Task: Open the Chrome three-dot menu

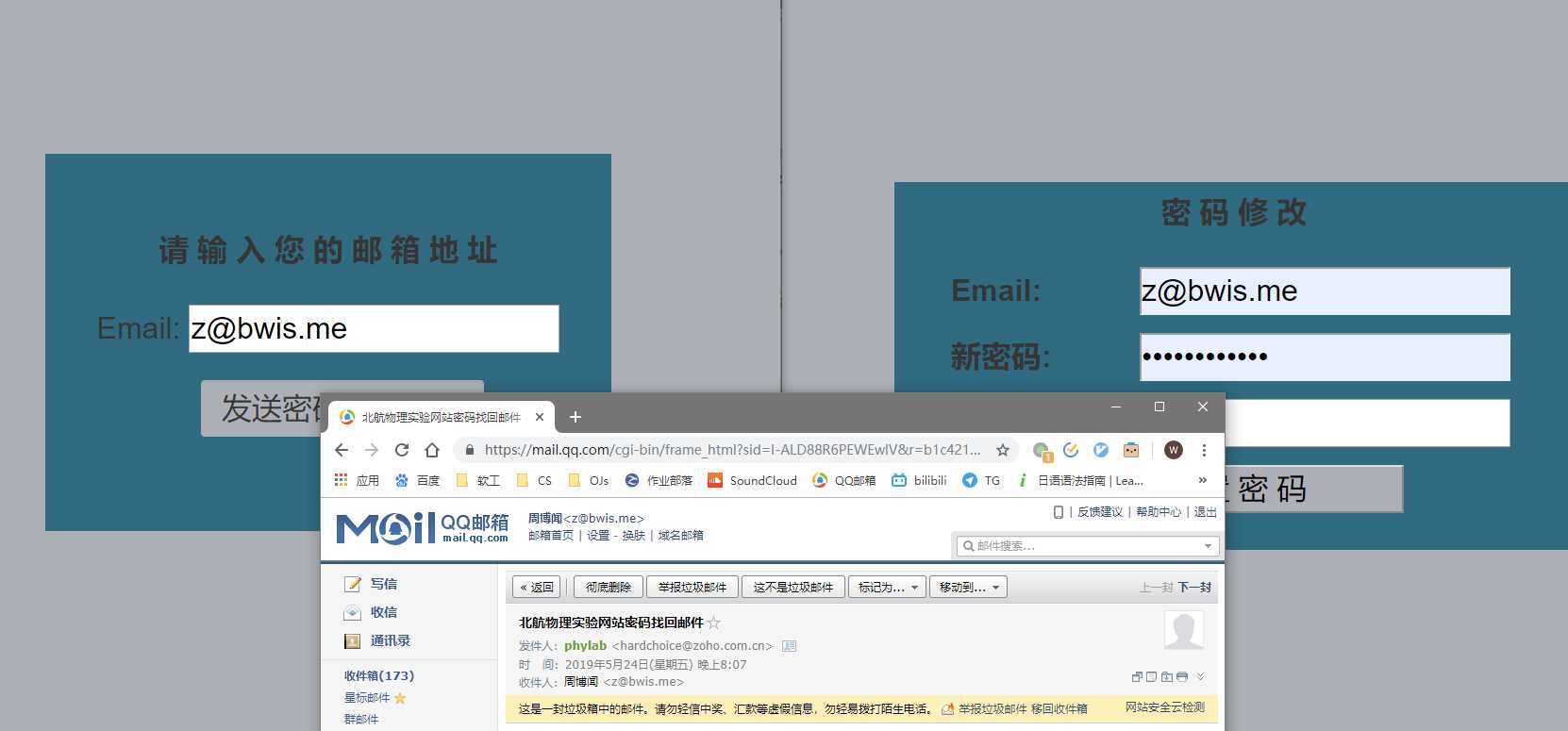Action: click(1204, 450)
